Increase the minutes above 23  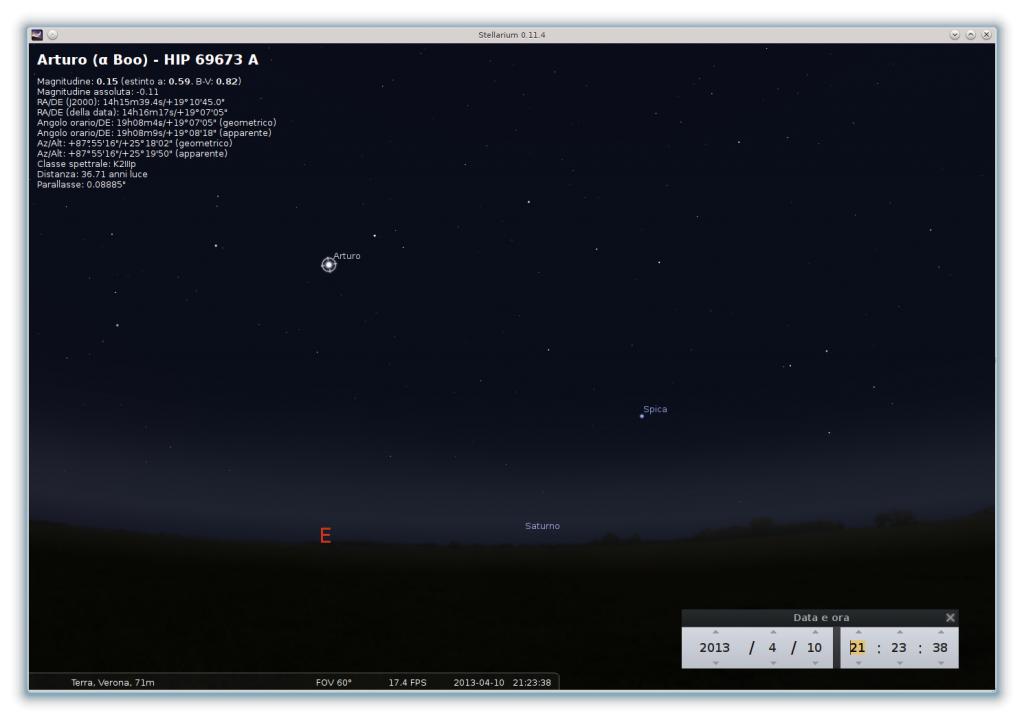(899, 632)
